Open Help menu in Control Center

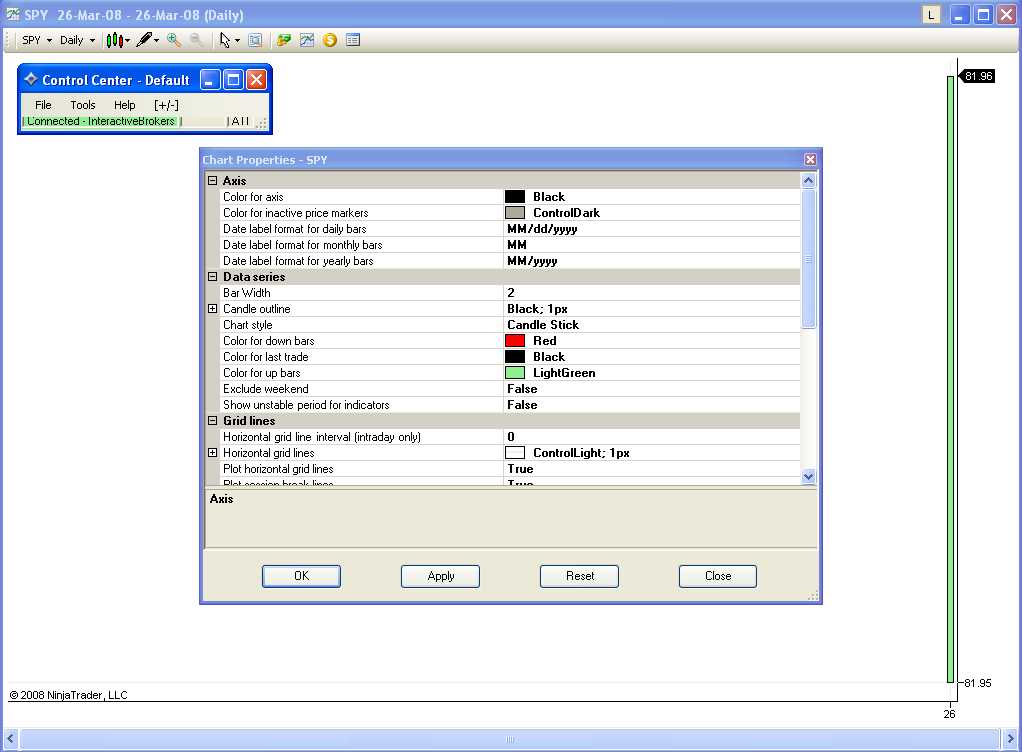pos(124,105)
